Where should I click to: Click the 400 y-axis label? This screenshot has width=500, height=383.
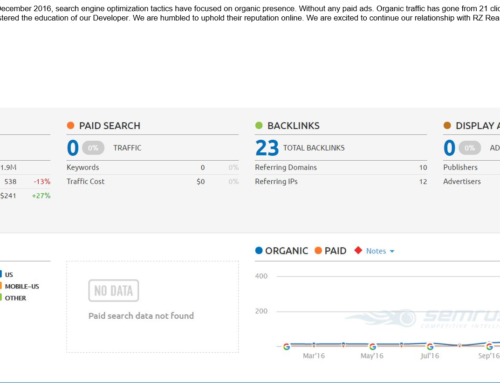[x=261, y=276]
